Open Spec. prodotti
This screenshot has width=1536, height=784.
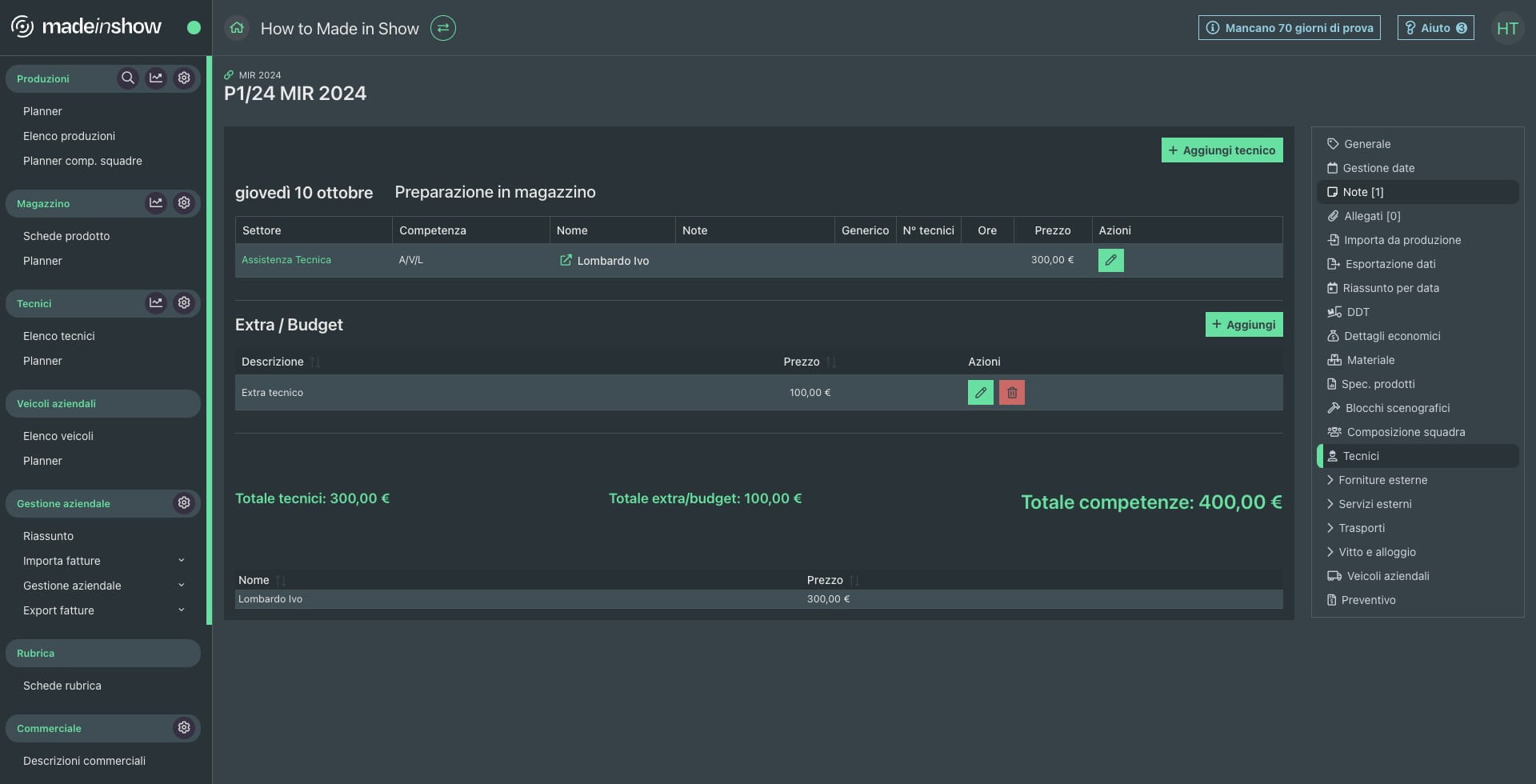pyautogui.click(x=1418, y=384)
